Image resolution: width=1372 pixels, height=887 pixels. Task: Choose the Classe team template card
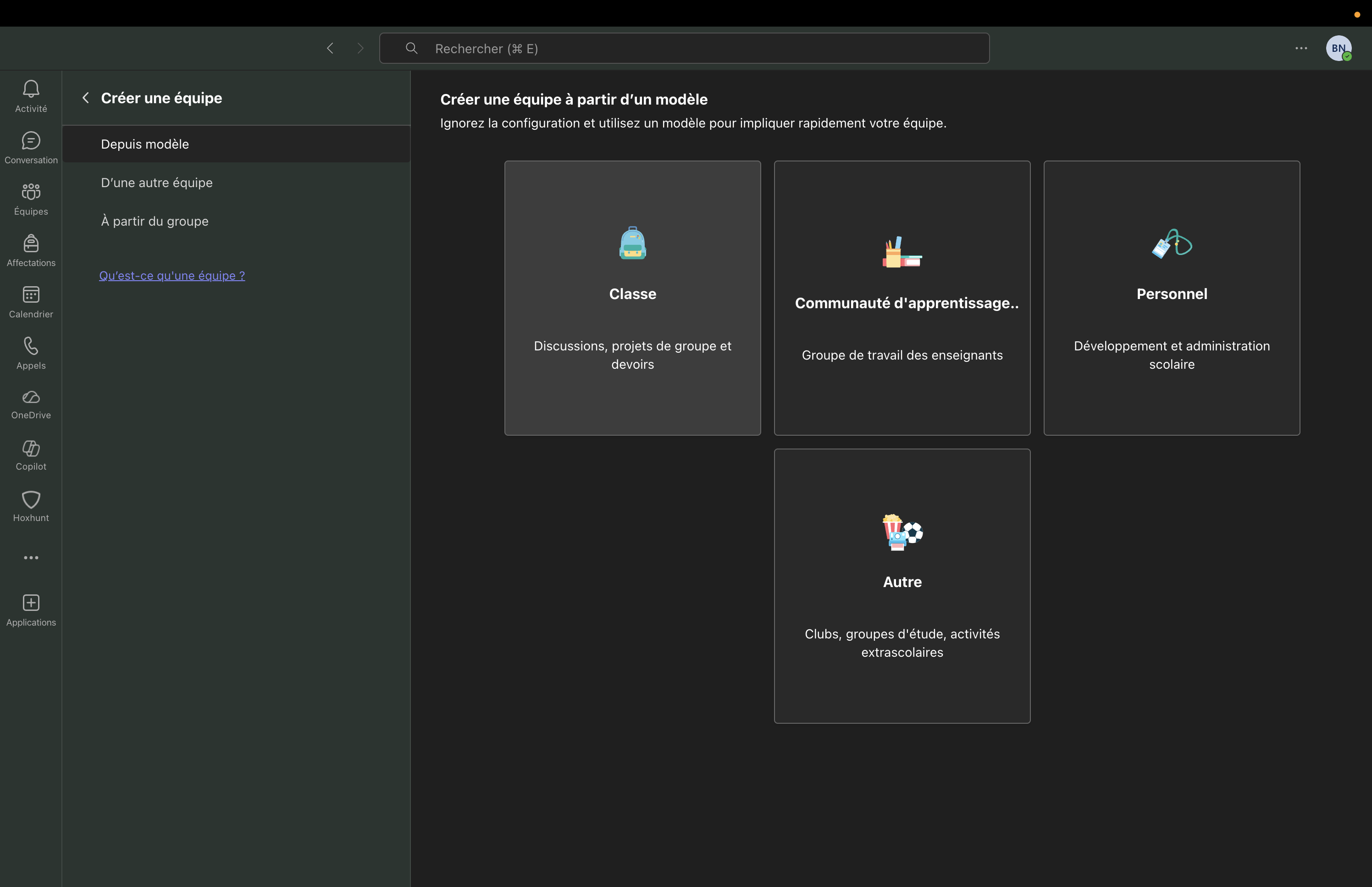click(x=632, y=298)
